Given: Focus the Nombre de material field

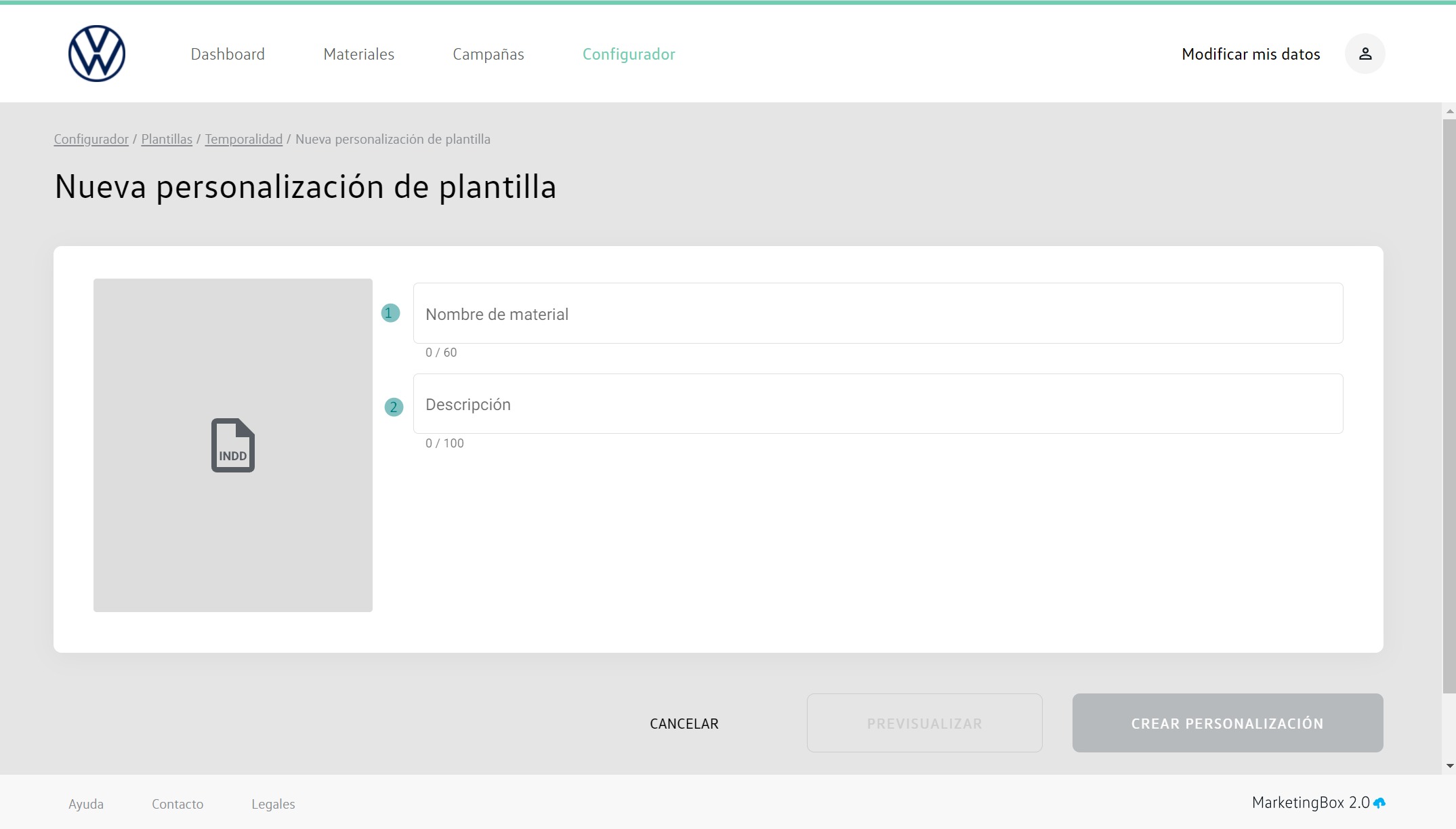Looking at the screenshot, I should click(x=877, y=313).
